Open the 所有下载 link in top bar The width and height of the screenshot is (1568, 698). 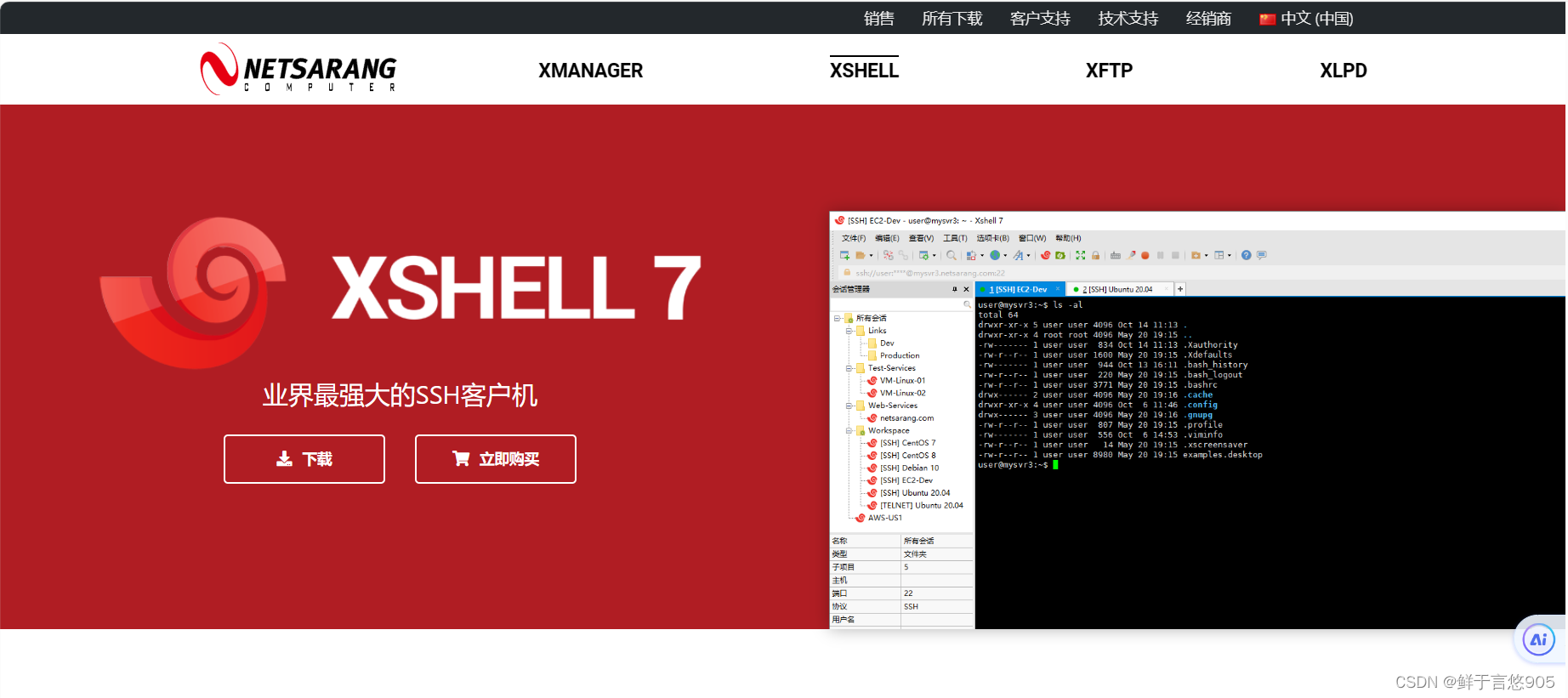pyautogui.click(x=952, y=19)
